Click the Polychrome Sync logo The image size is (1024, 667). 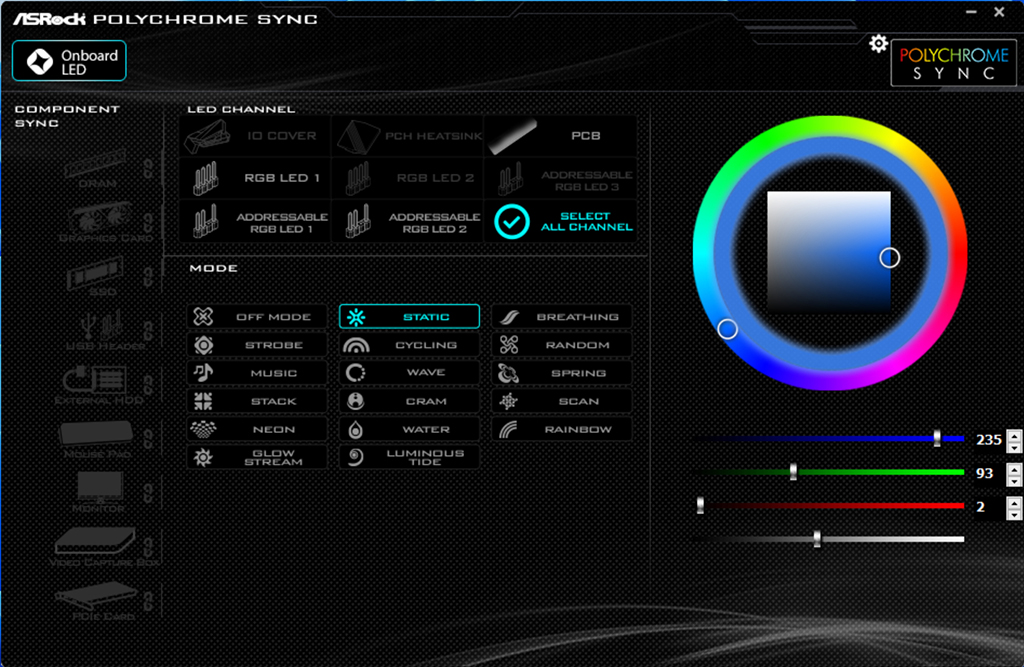point(953,63)
